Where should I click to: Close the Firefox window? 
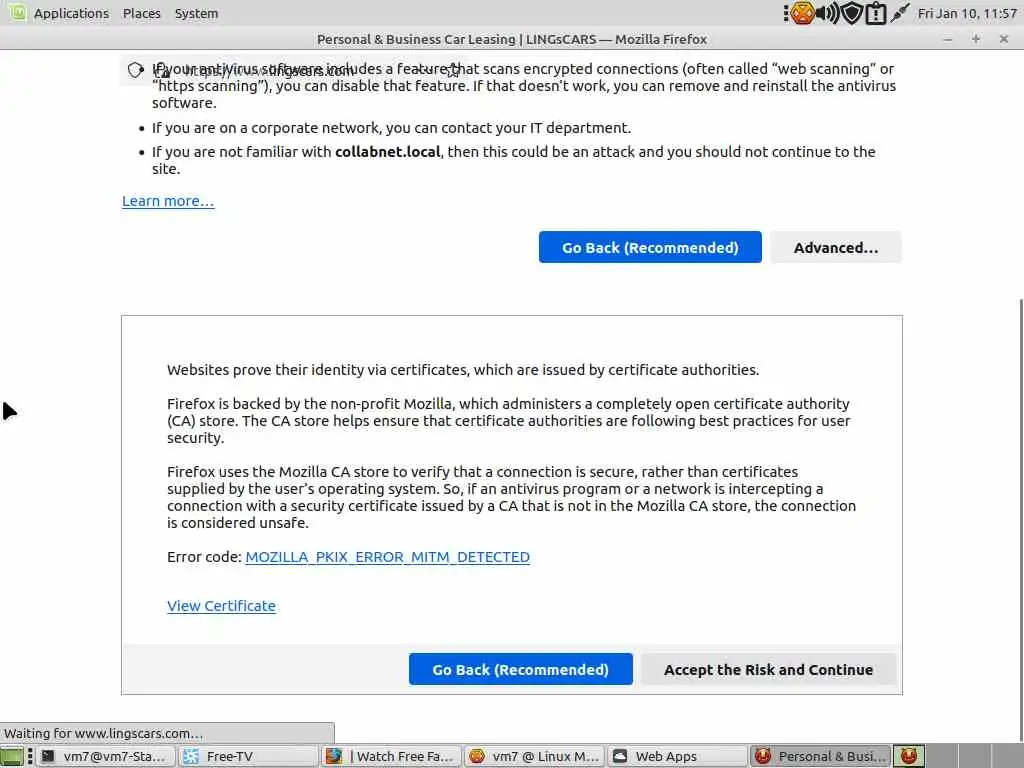(1004, 39)
